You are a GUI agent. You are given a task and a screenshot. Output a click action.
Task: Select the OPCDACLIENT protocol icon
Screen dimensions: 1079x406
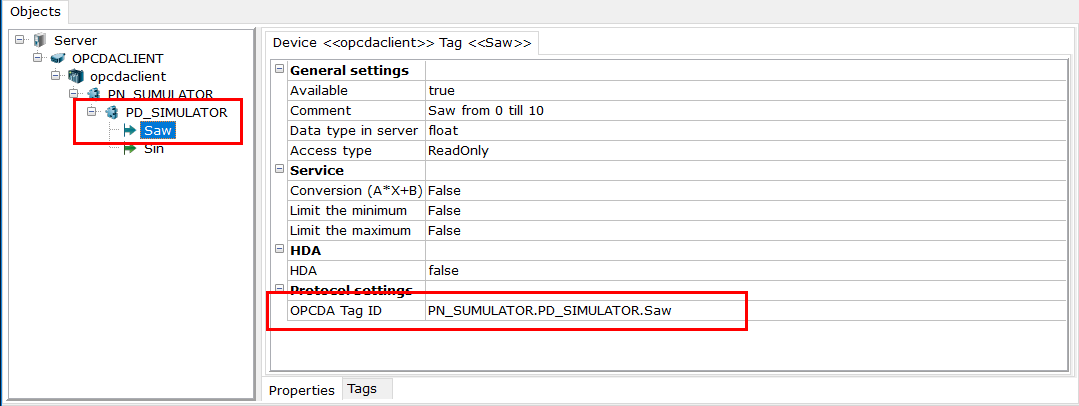(x=57, y=58)
